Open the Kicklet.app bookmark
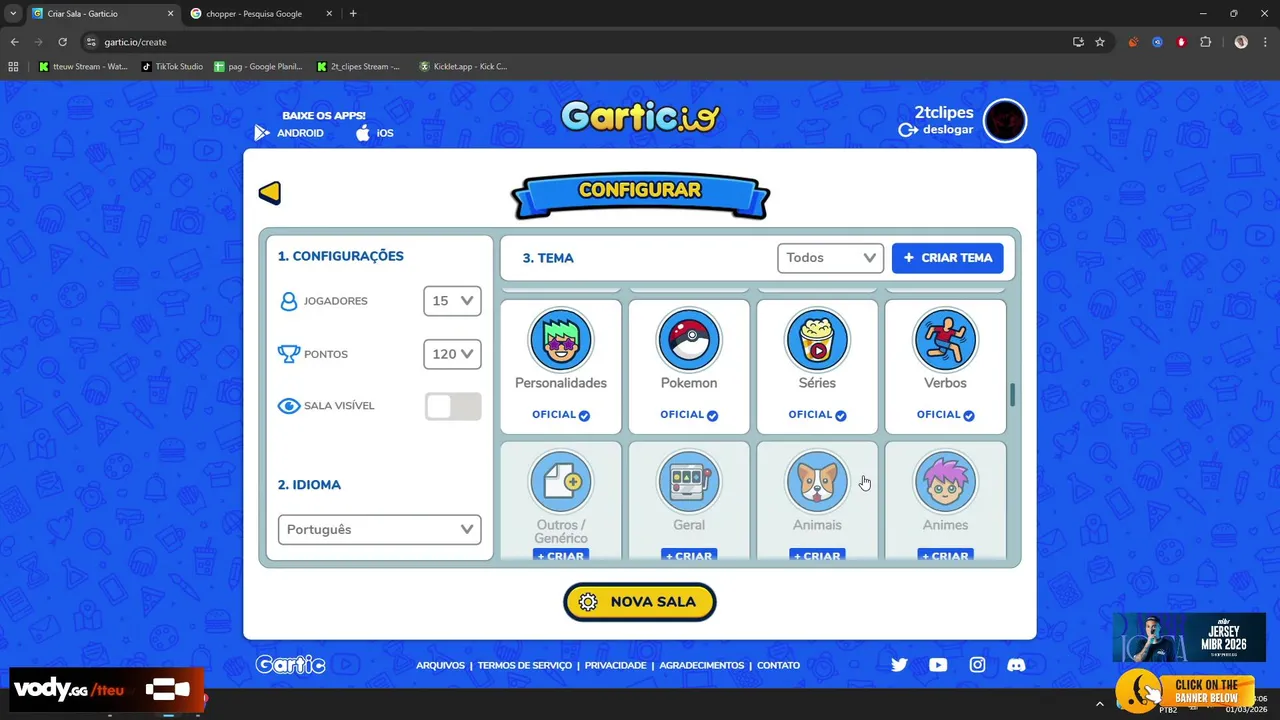The height and width of the screenshot is (720, 1280). point(463,67)
